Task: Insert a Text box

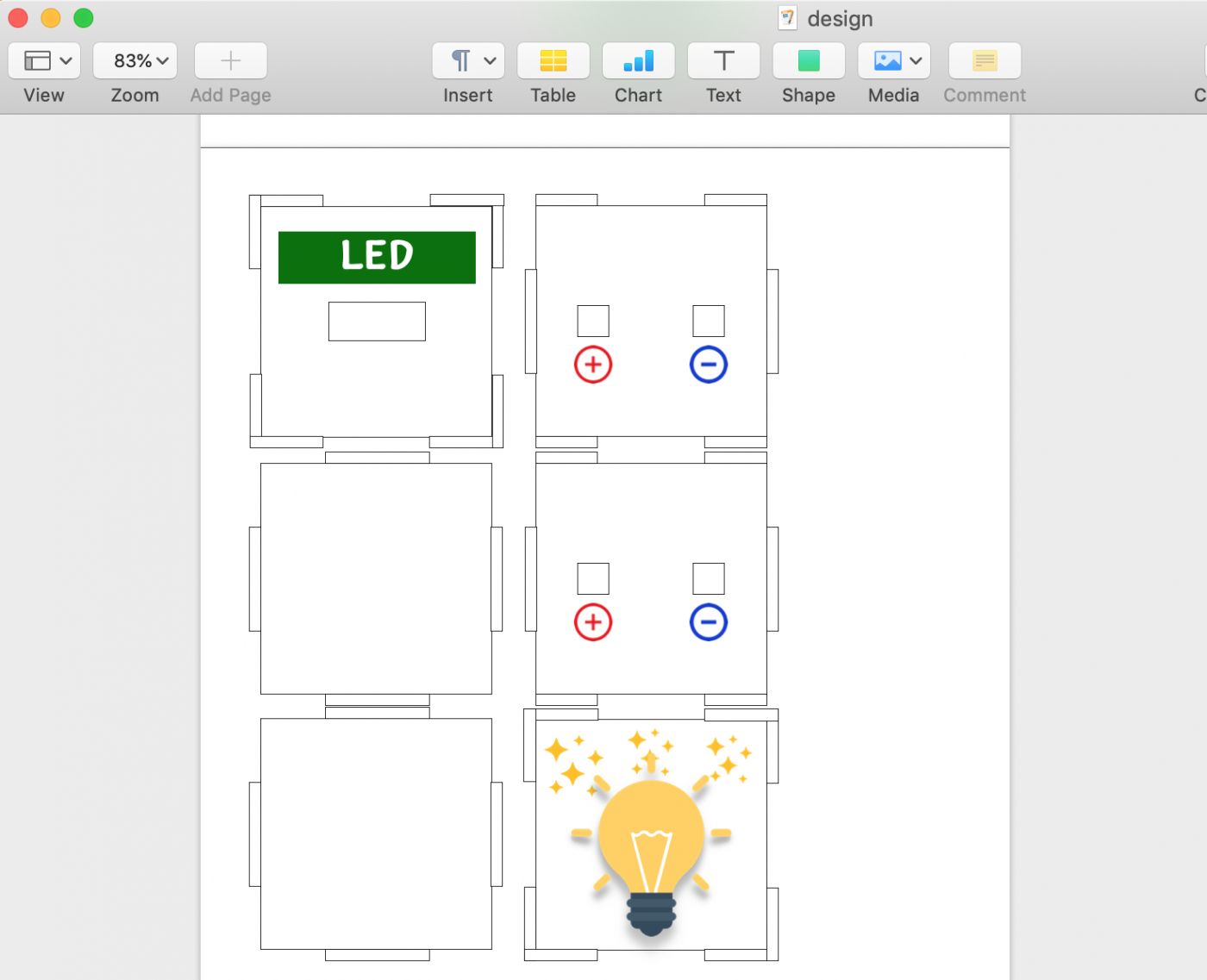Action: tap(723, 60)
